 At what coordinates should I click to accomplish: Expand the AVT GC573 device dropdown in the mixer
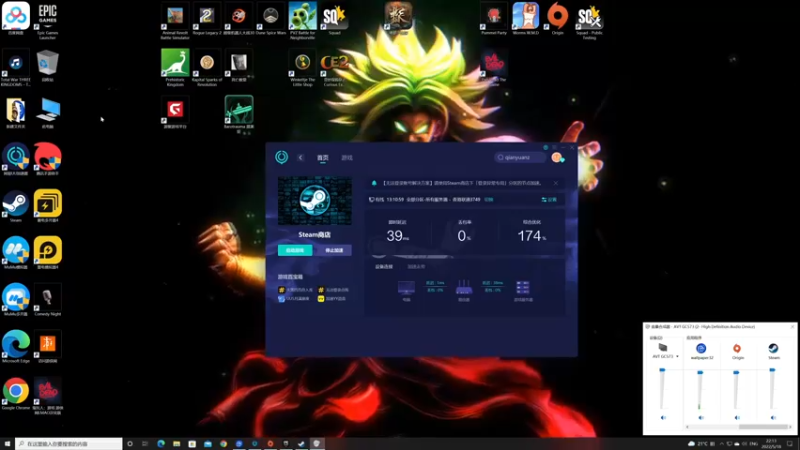click(x=677, y=357)
